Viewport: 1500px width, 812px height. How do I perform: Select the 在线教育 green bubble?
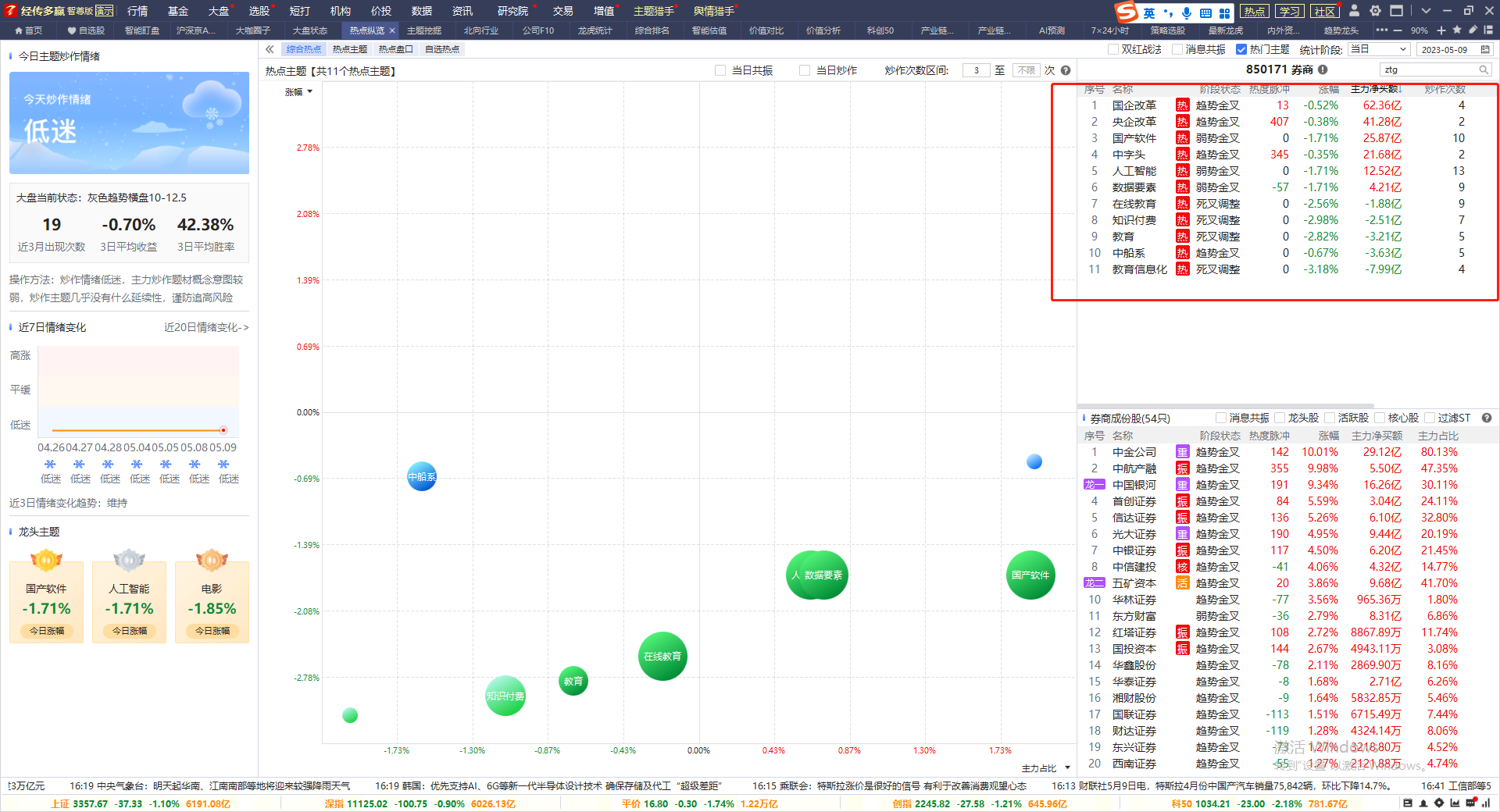point(662,656)
